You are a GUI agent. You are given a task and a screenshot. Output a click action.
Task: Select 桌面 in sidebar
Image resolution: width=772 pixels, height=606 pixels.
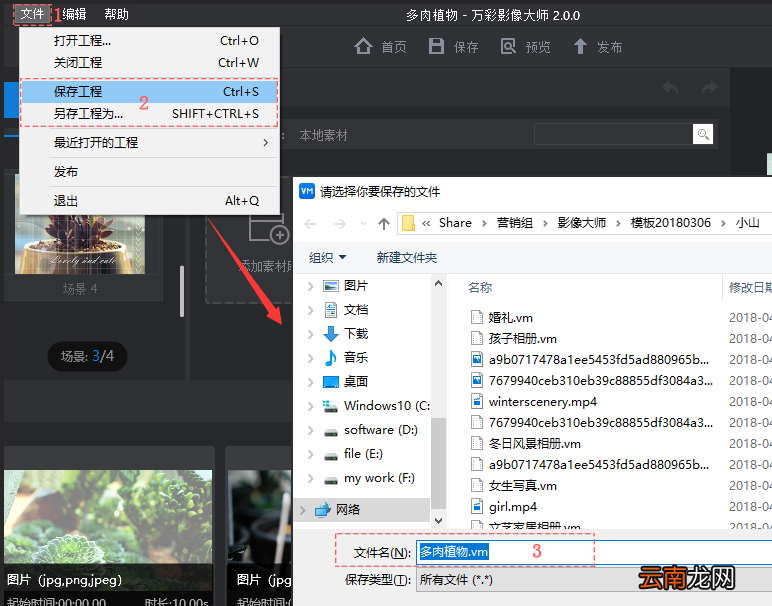pos(355,382)
